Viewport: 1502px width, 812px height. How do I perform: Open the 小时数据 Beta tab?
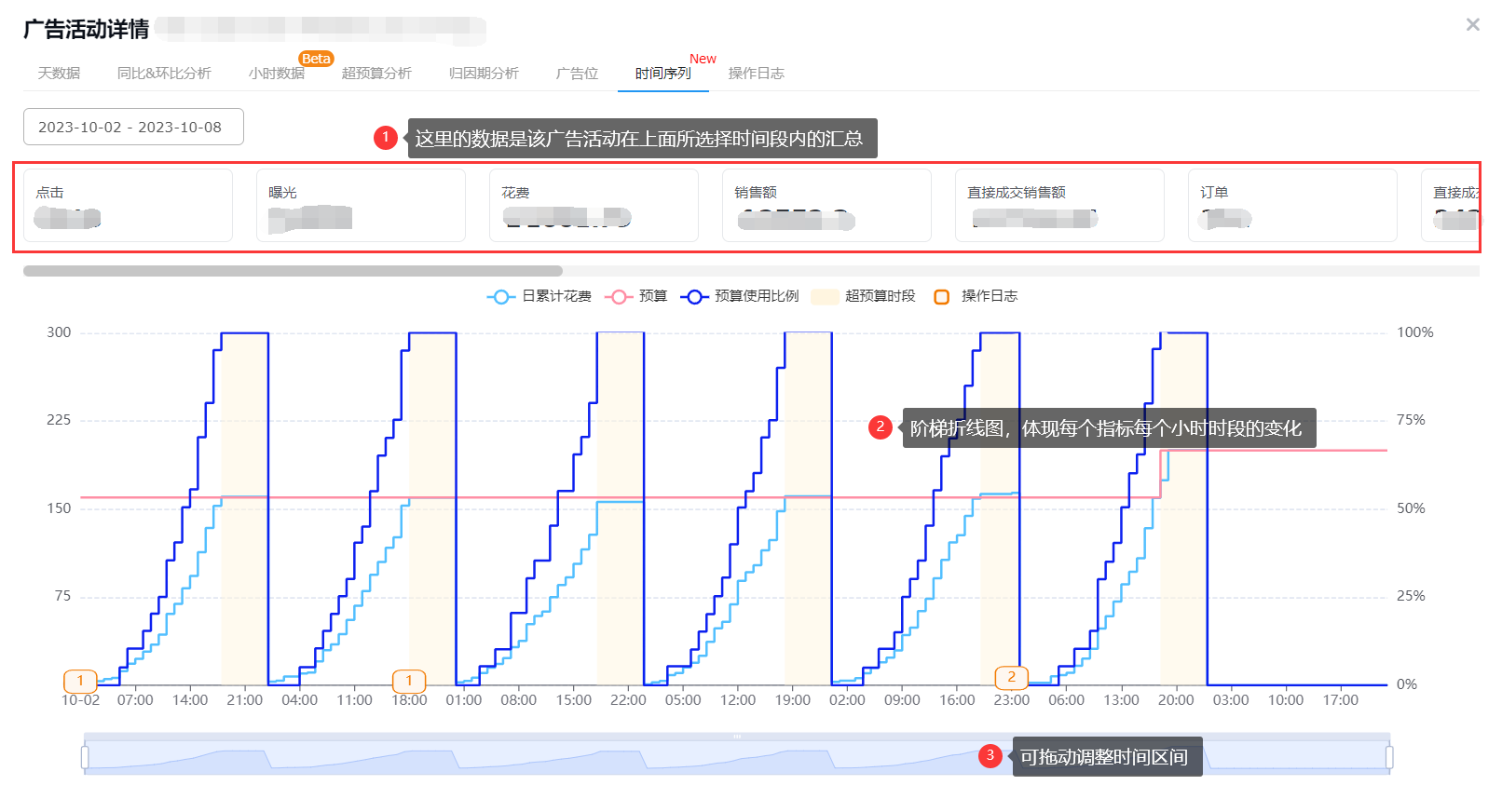[277, 74]
